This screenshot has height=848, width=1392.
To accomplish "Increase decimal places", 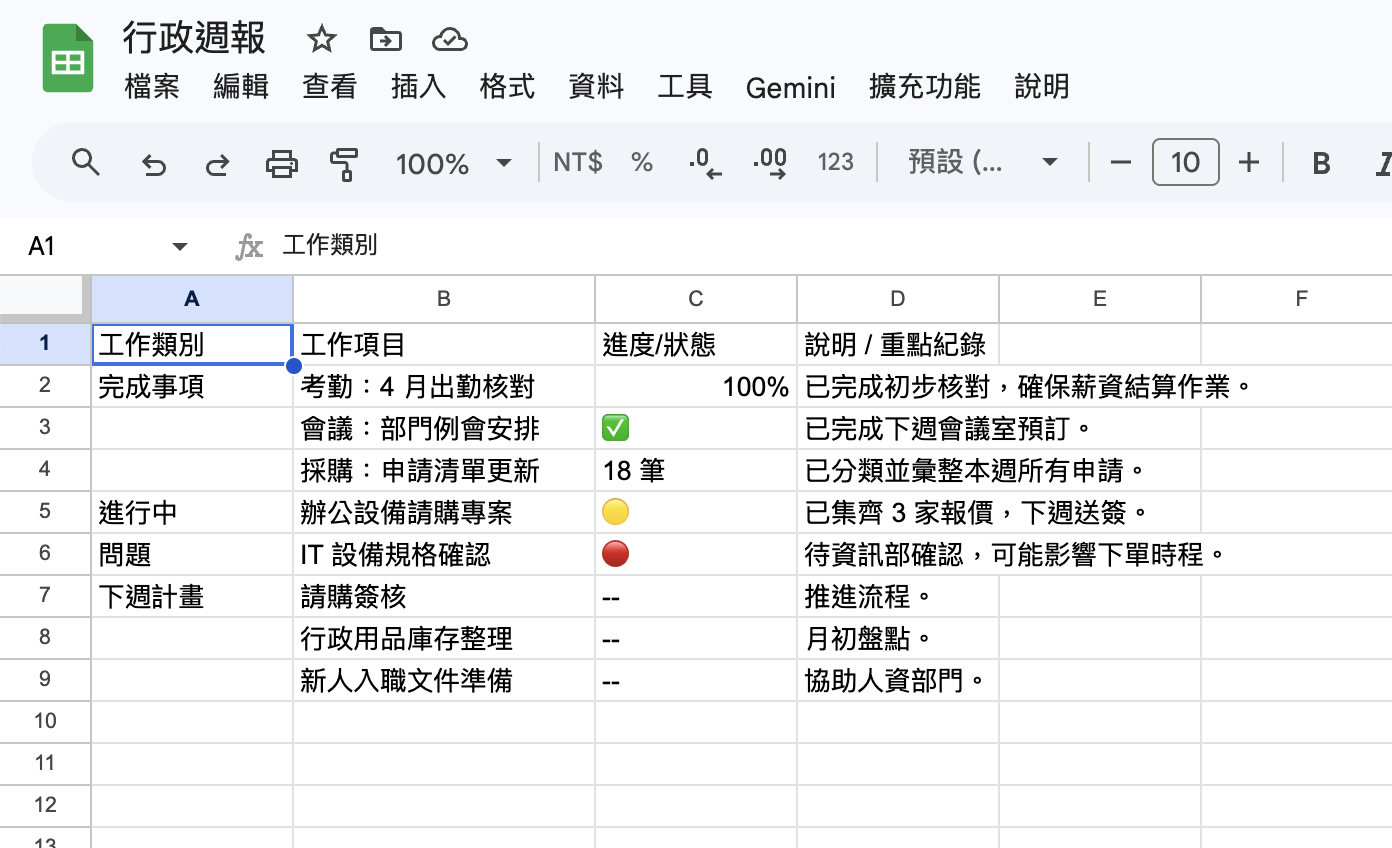I will [769, 162].
